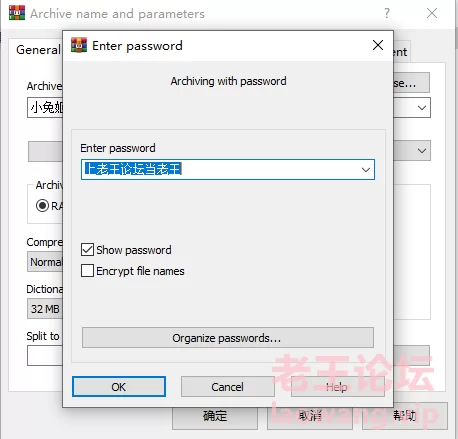This screenshot has width=458, height=439.
Task: Click the question mark help icon in title bar
Action: coord(387,13)
